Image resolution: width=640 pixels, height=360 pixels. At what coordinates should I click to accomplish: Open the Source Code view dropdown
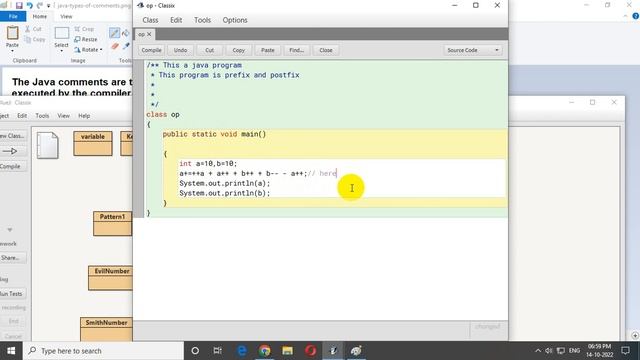coord(473,50)
